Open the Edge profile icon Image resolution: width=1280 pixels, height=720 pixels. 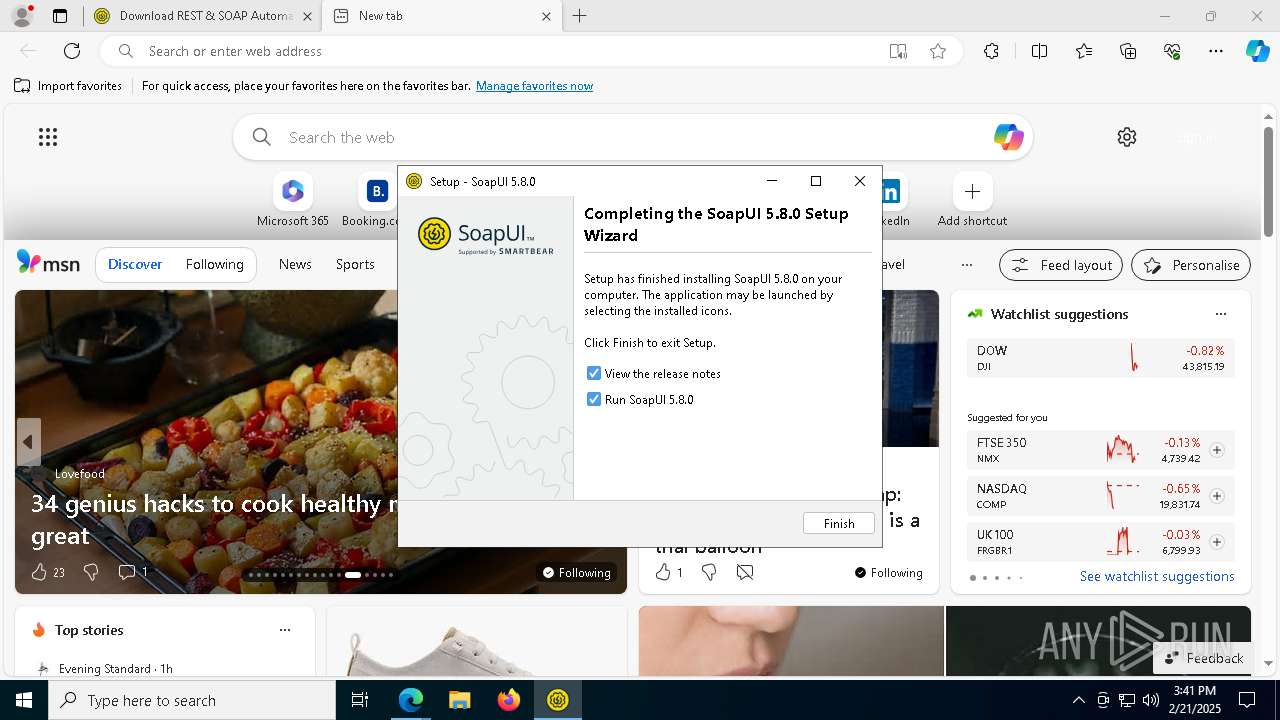(22, 16)
